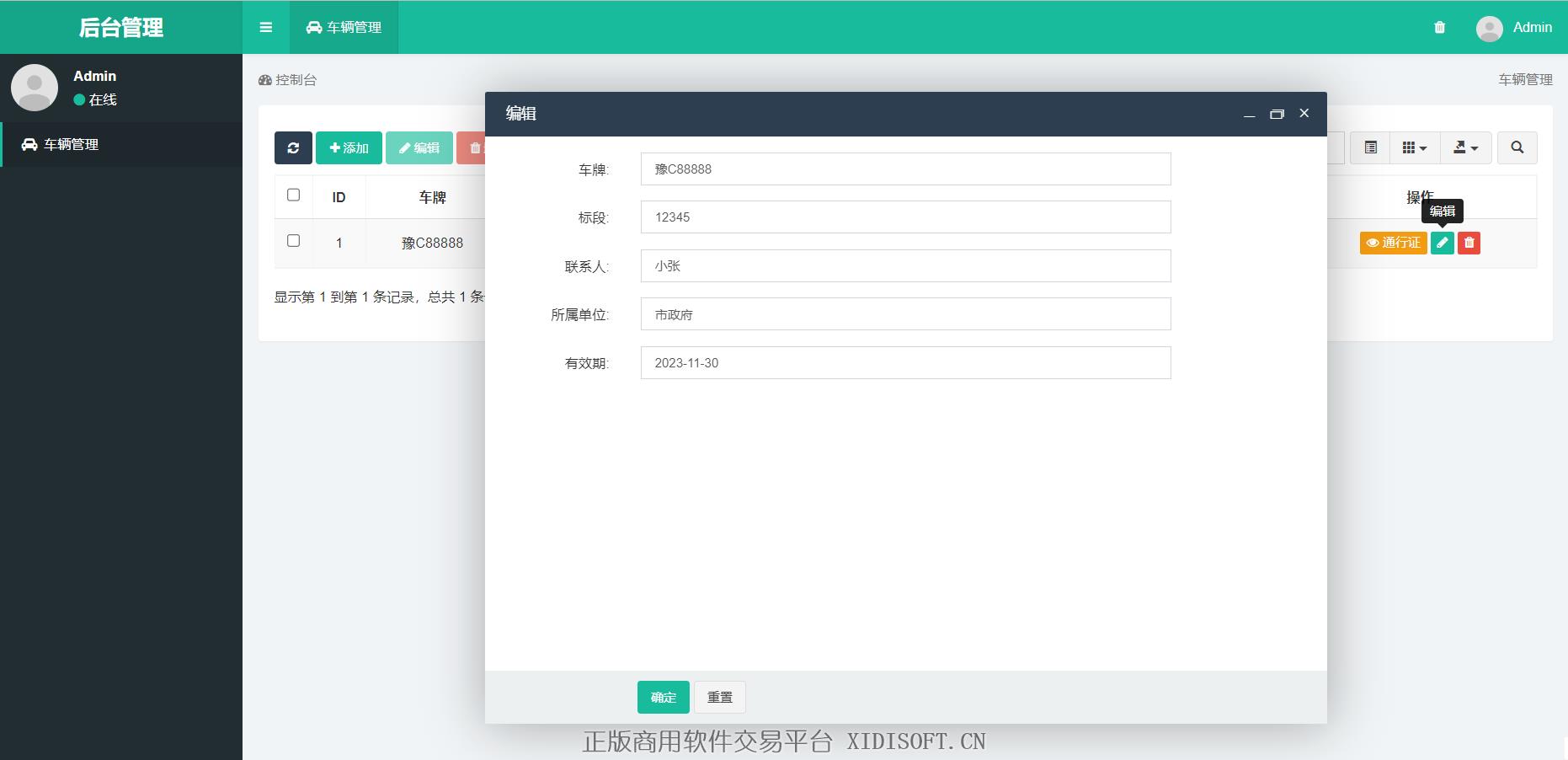Screen dimensions: 1568x760
Task: Click the 有效期 date input field
Action: point(905,363)
